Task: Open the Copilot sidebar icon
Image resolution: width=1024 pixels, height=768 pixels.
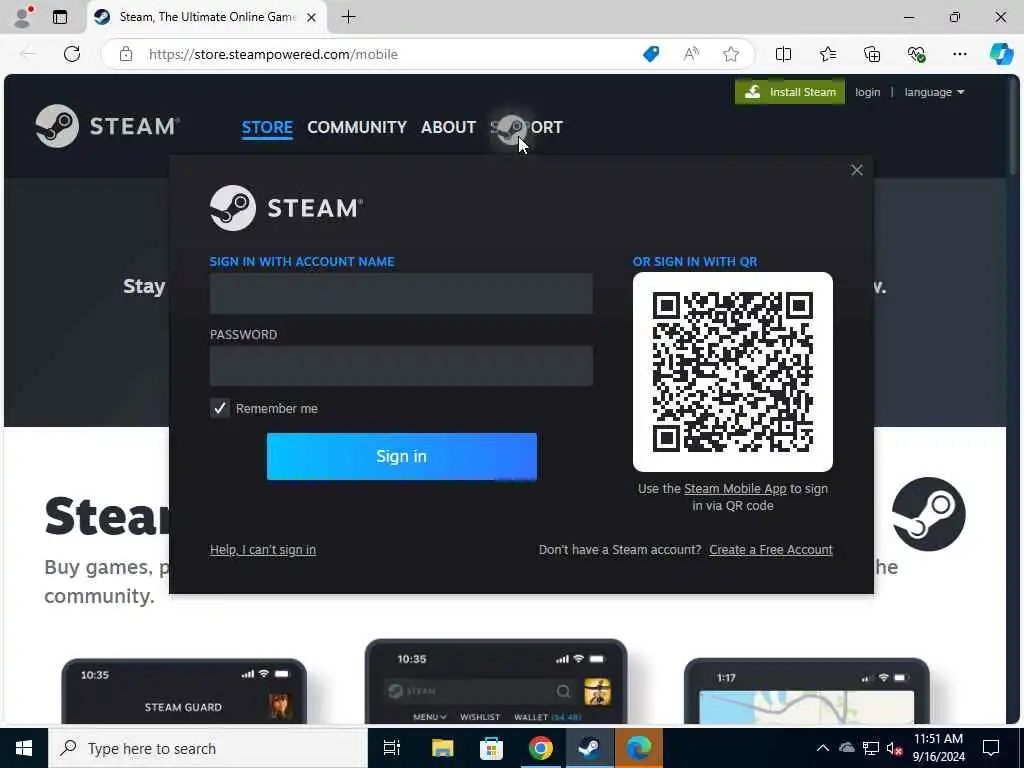Action: click(1001, 54)
